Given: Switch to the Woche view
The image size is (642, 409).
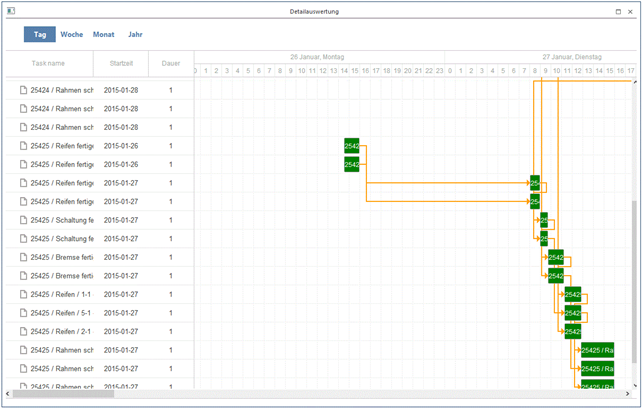Looking at the screenshot, I should click(71, 34).
